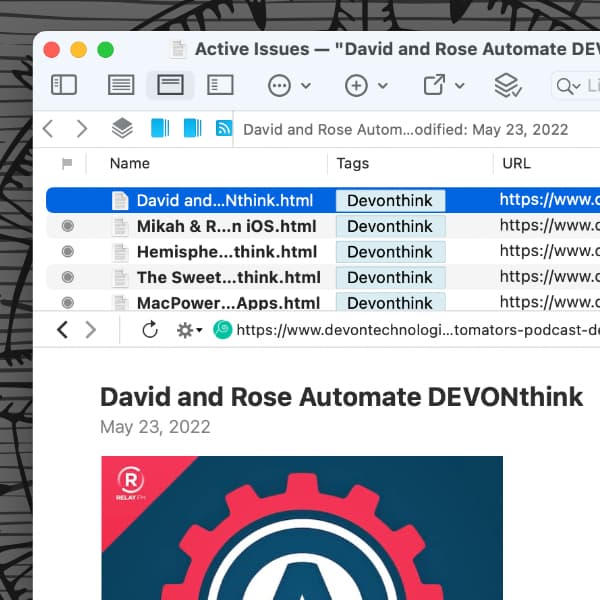The width and height of the screenshot is (600, 600).
Task: Open URL of Hemisphe...think.html row
Action: pos(549,251)
